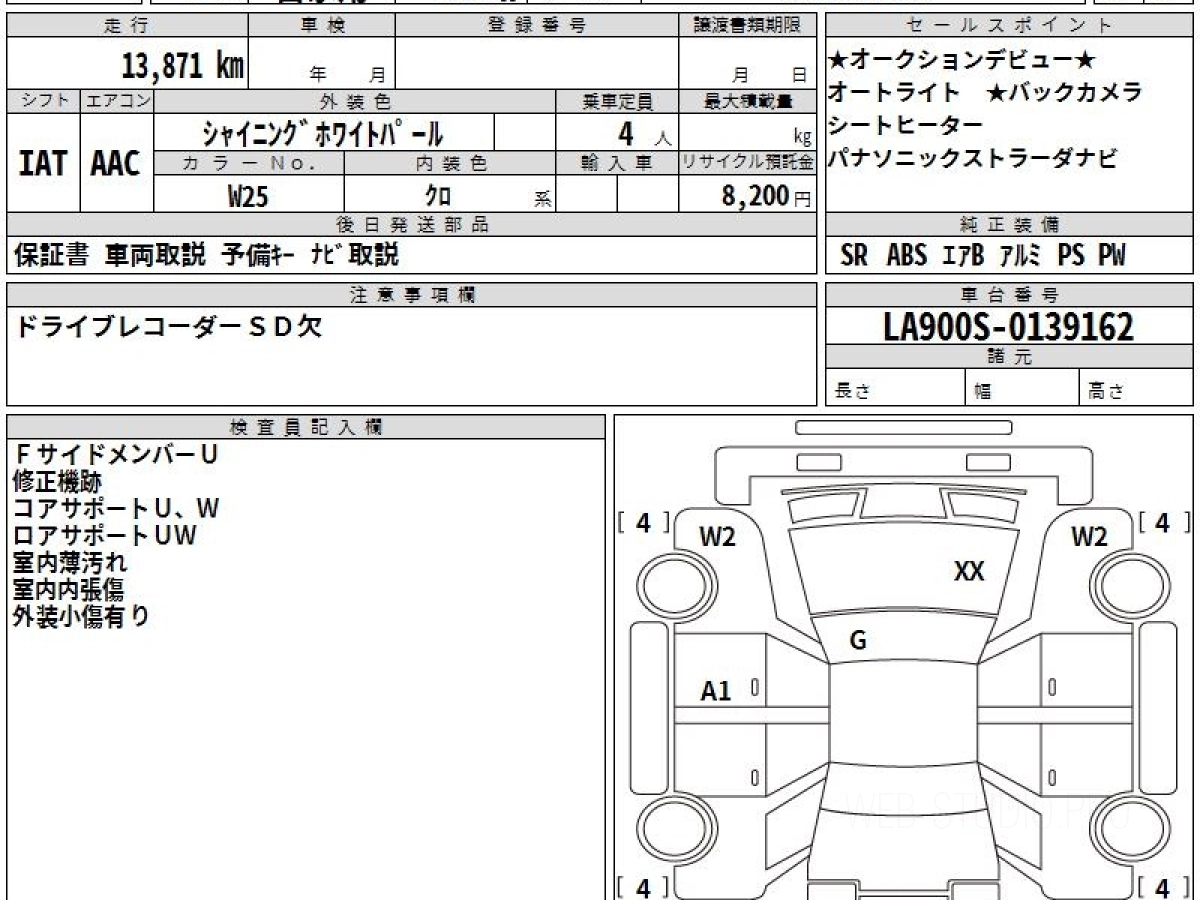Click パナソニックストラーダナビ text
Viewport: 1200px width, 900px height.
(973, 157)
